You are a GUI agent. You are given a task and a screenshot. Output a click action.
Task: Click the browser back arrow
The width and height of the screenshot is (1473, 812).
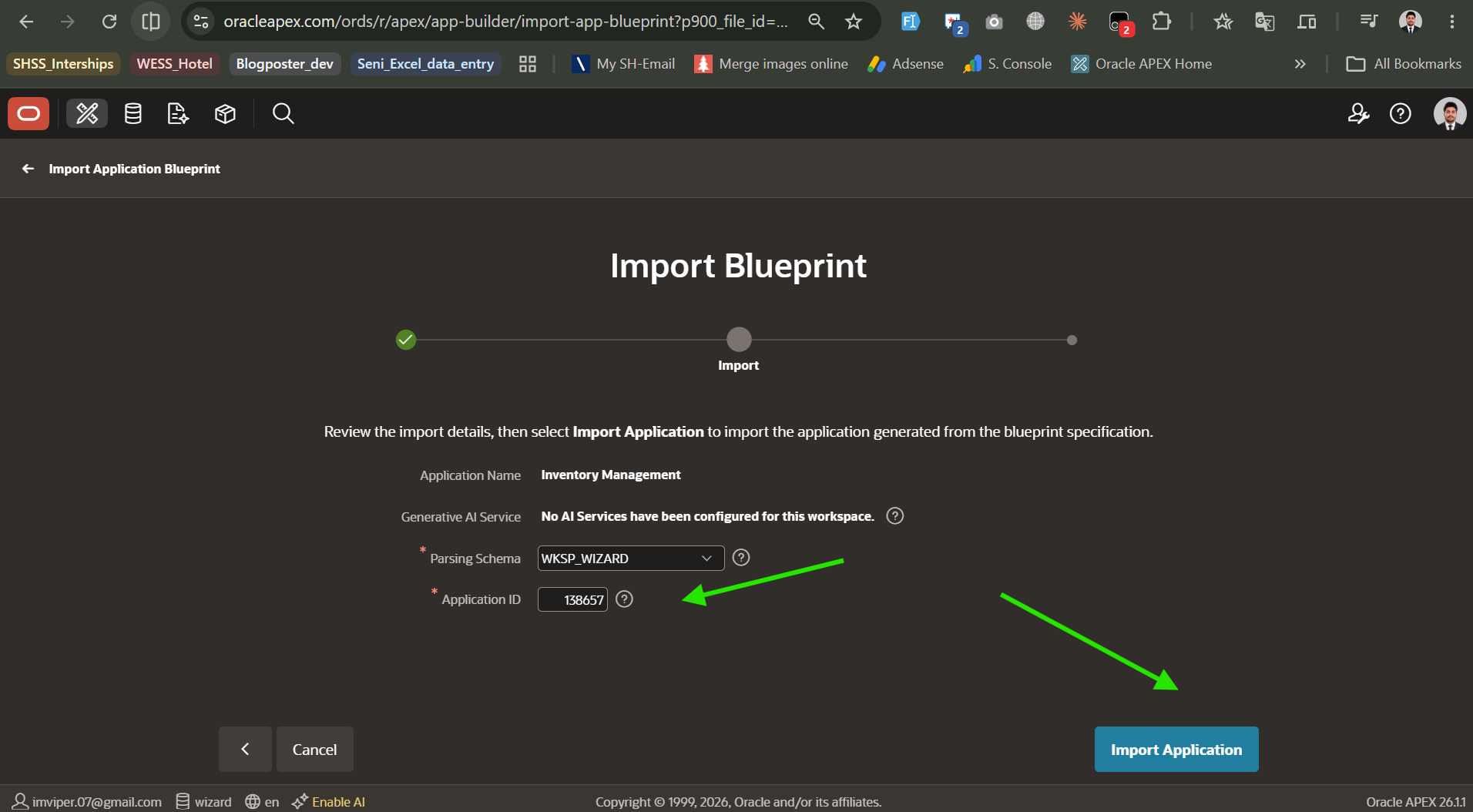[x=26, y=22]
